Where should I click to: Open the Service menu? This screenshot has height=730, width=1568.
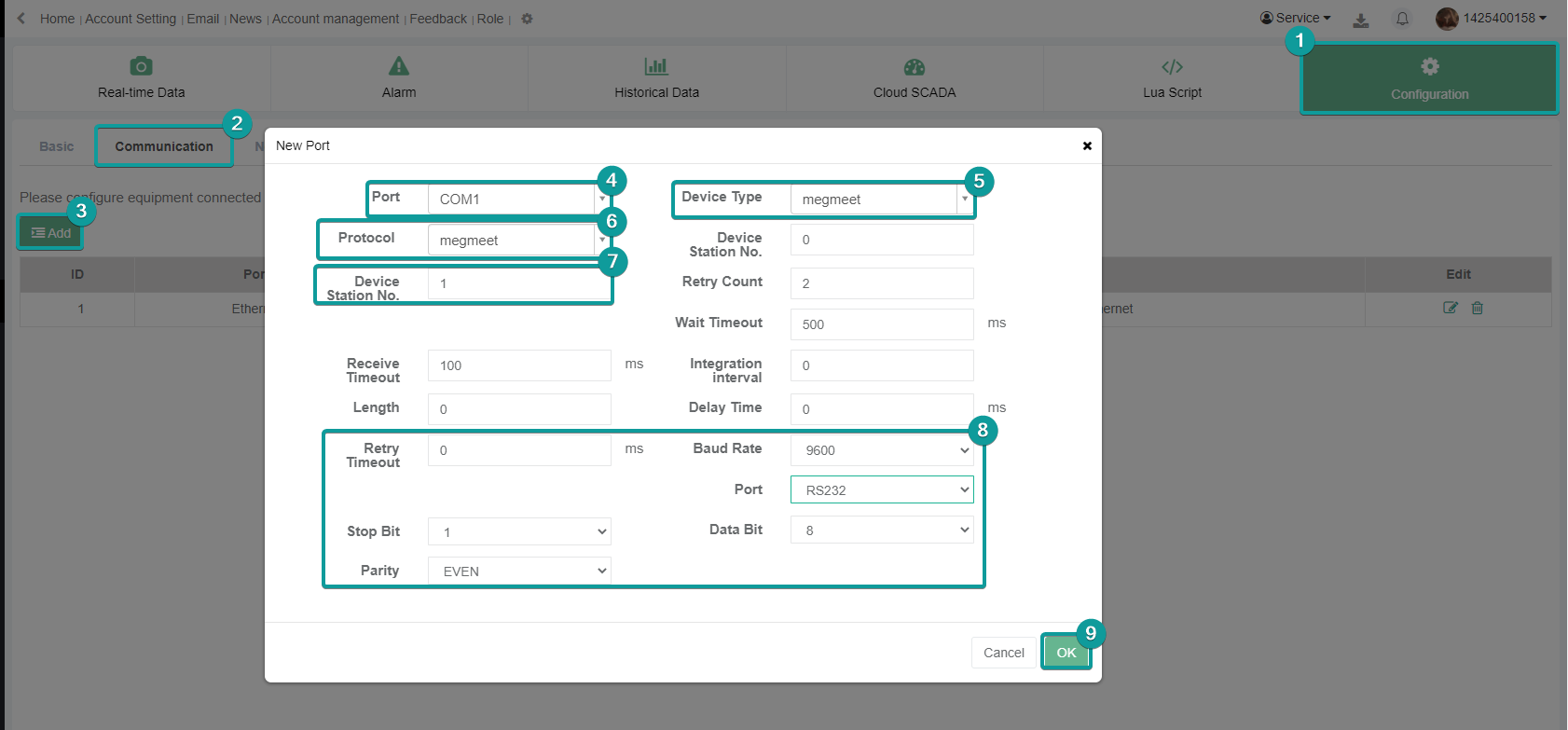pyautogui.click(x=1296, y=18)
